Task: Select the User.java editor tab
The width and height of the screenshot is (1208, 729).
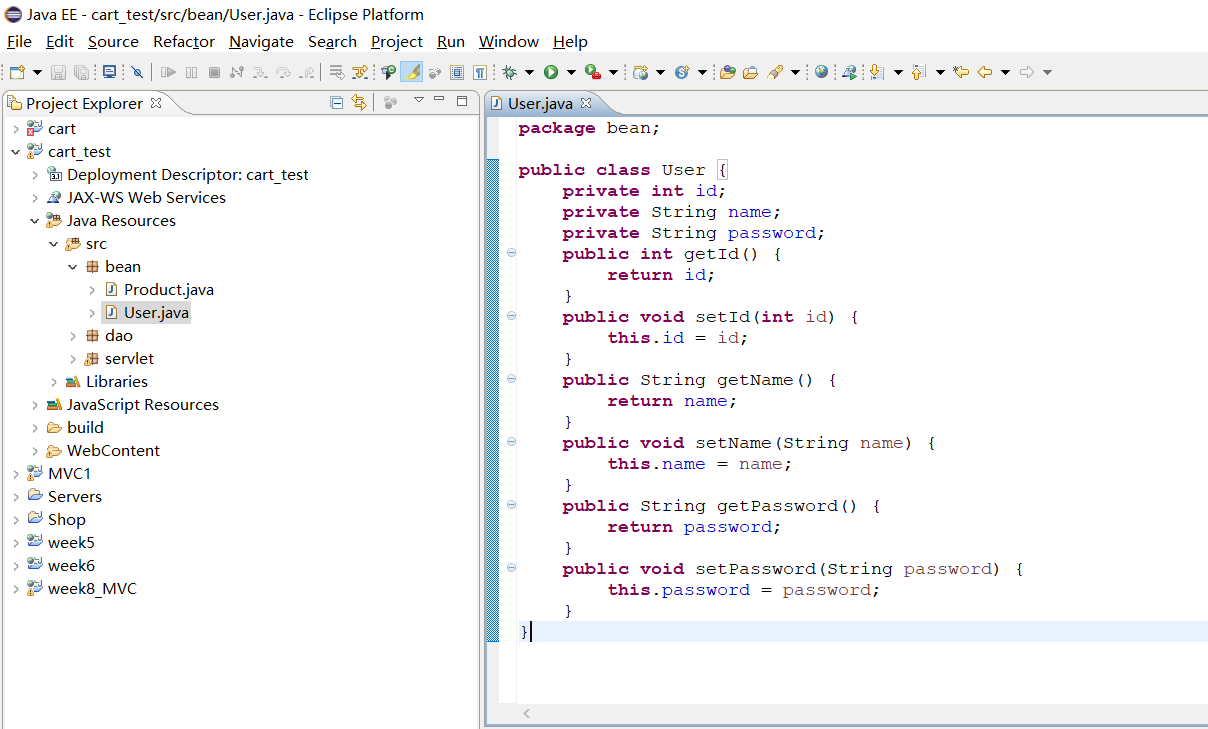Action: tap(540, 103)
